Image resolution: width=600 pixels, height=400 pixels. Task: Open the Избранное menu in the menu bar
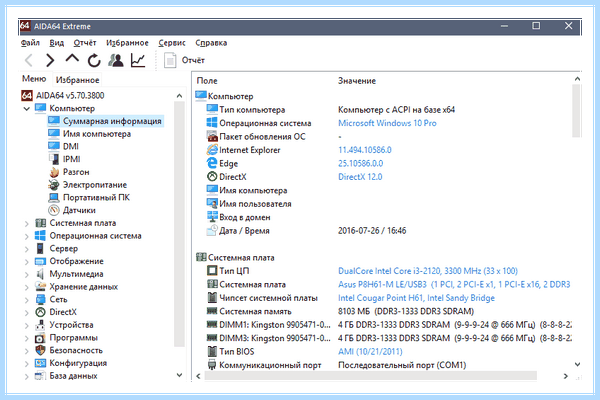pos(127,43)
